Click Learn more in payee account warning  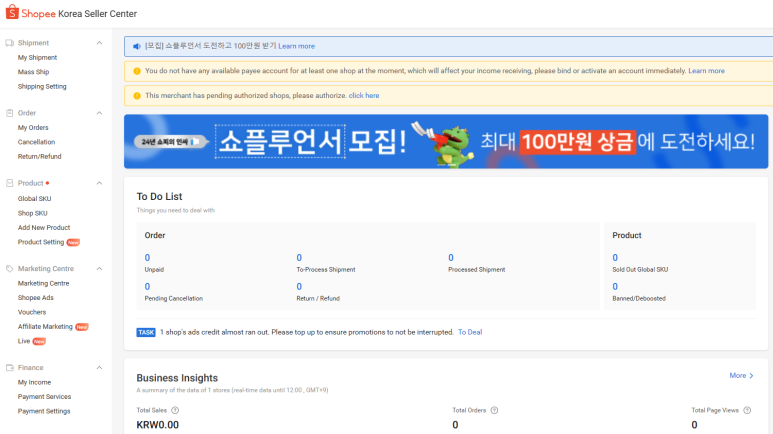tap(706, 71)
